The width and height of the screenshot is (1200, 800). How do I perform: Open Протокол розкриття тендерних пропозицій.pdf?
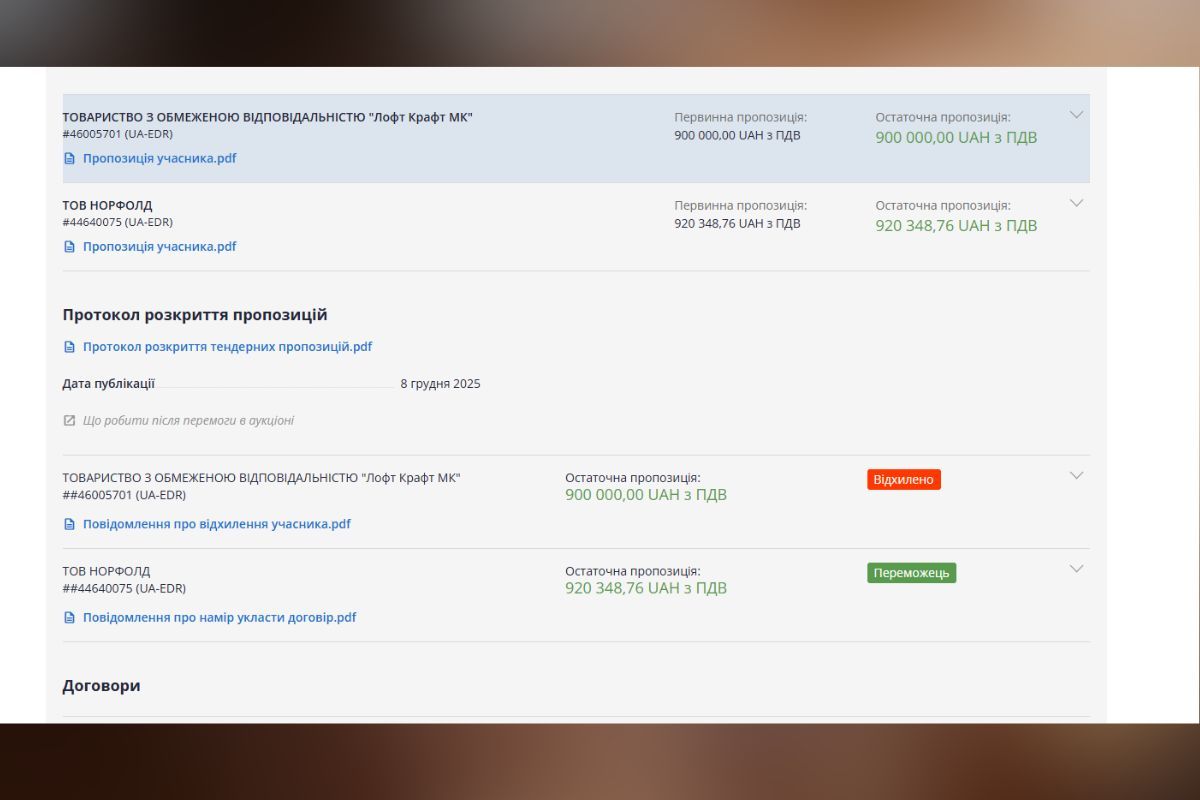227,347
